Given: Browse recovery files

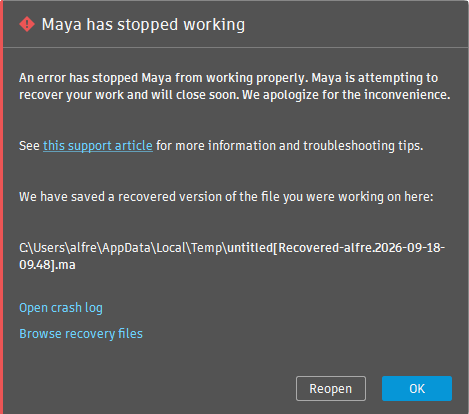Looking at the screenshot, I should click(81, 334).
